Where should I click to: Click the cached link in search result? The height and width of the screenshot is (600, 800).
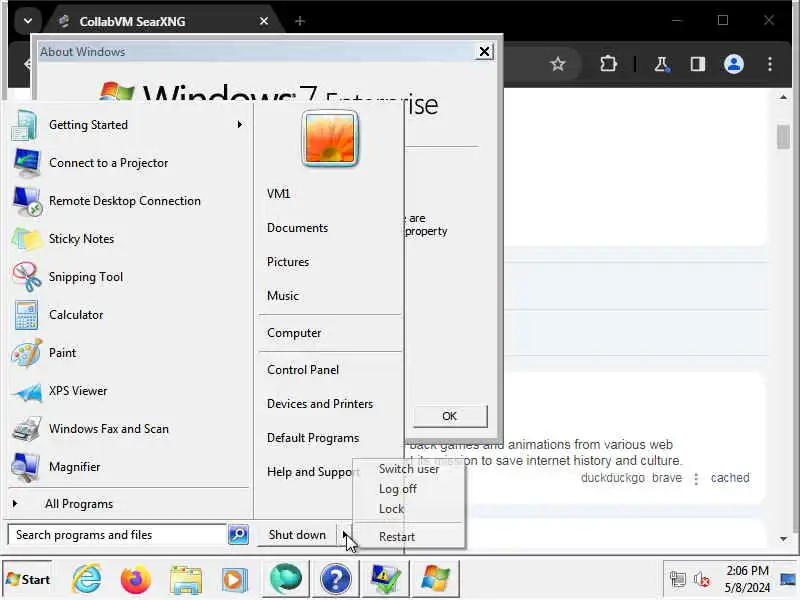[x=730, y=478]
